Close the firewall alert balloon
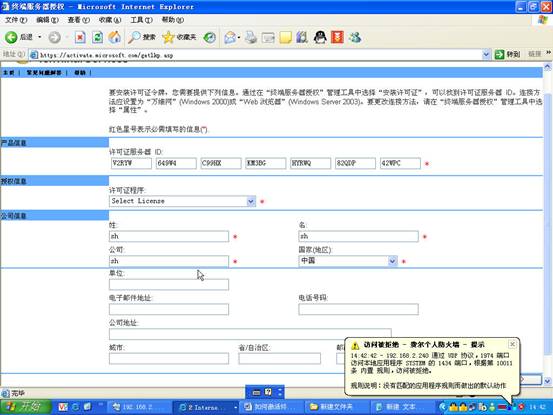This screenshot has height=415, width=553. (x=512, y=344)
